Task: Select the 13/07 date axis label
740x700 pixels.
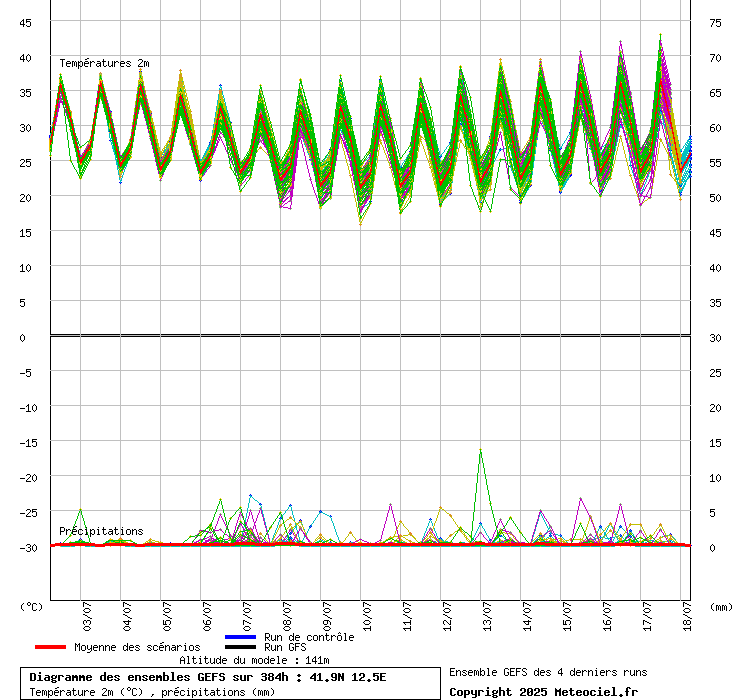Action: click(488, 616)
